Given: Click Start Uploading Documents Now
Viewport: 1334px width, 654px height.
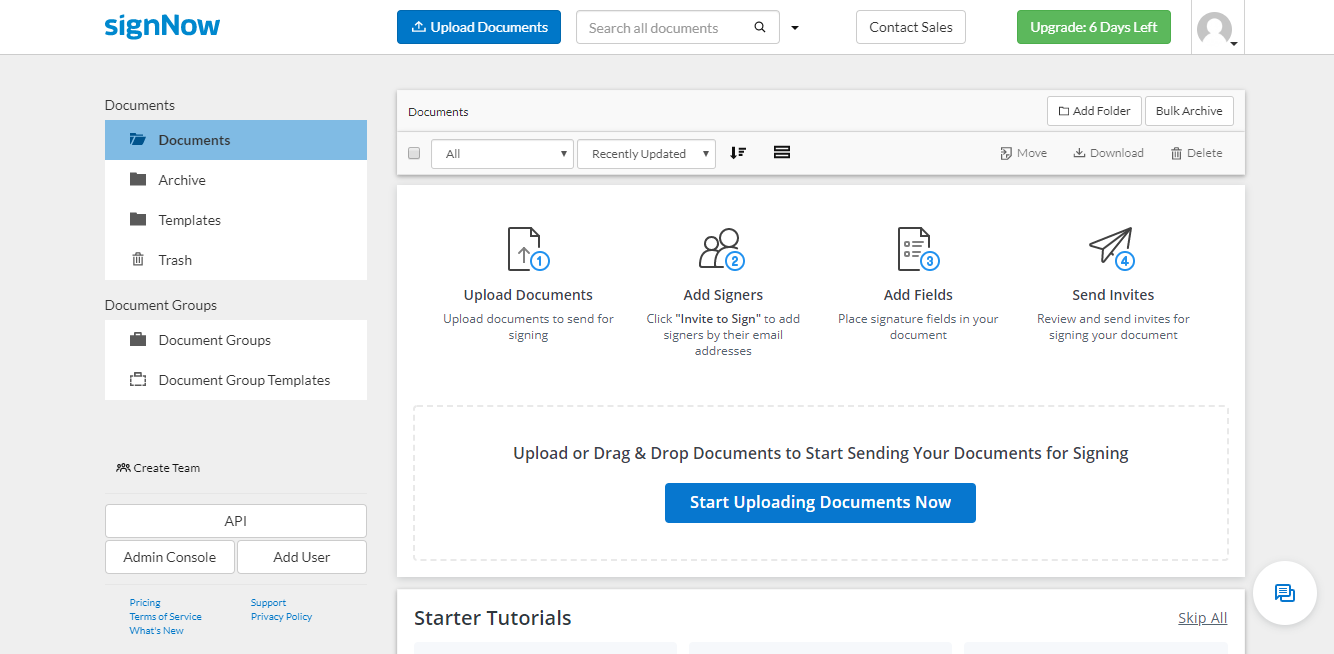Looking at the screenshot, I should 820,502.
